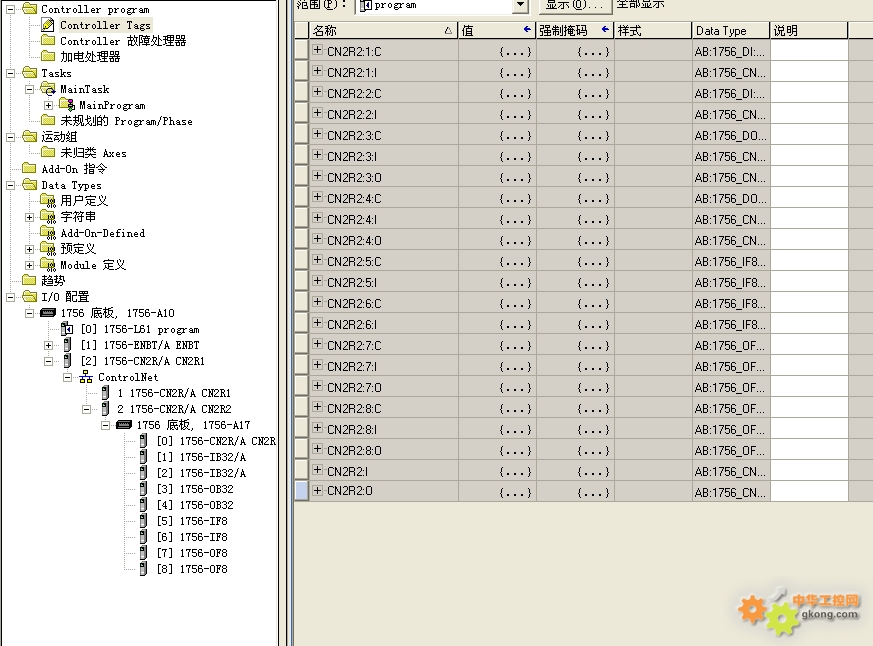Click the Add-On-Defined folder icon
873x646 pixels.
tap(49, 233)
